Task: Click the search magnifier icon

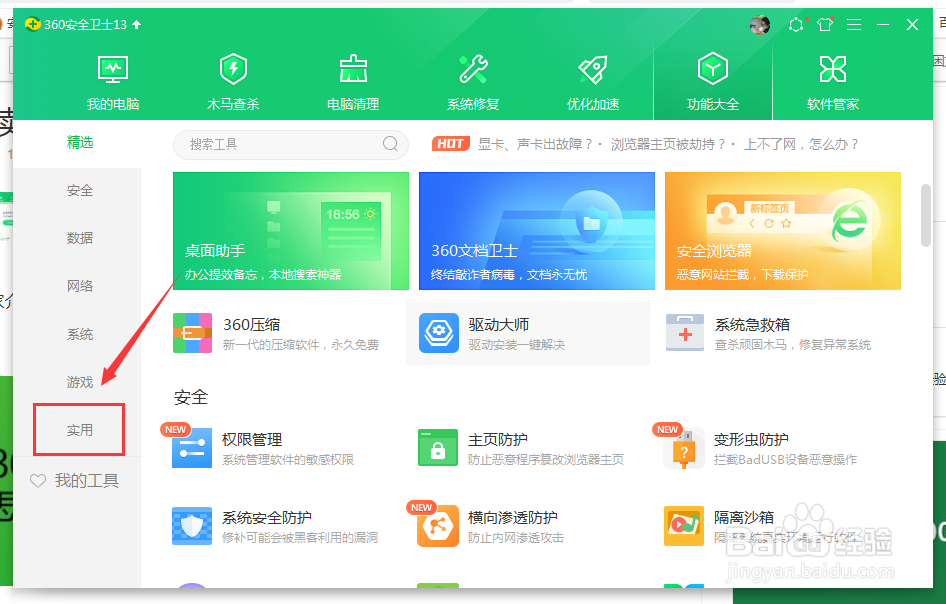Action: click(390, 144)
